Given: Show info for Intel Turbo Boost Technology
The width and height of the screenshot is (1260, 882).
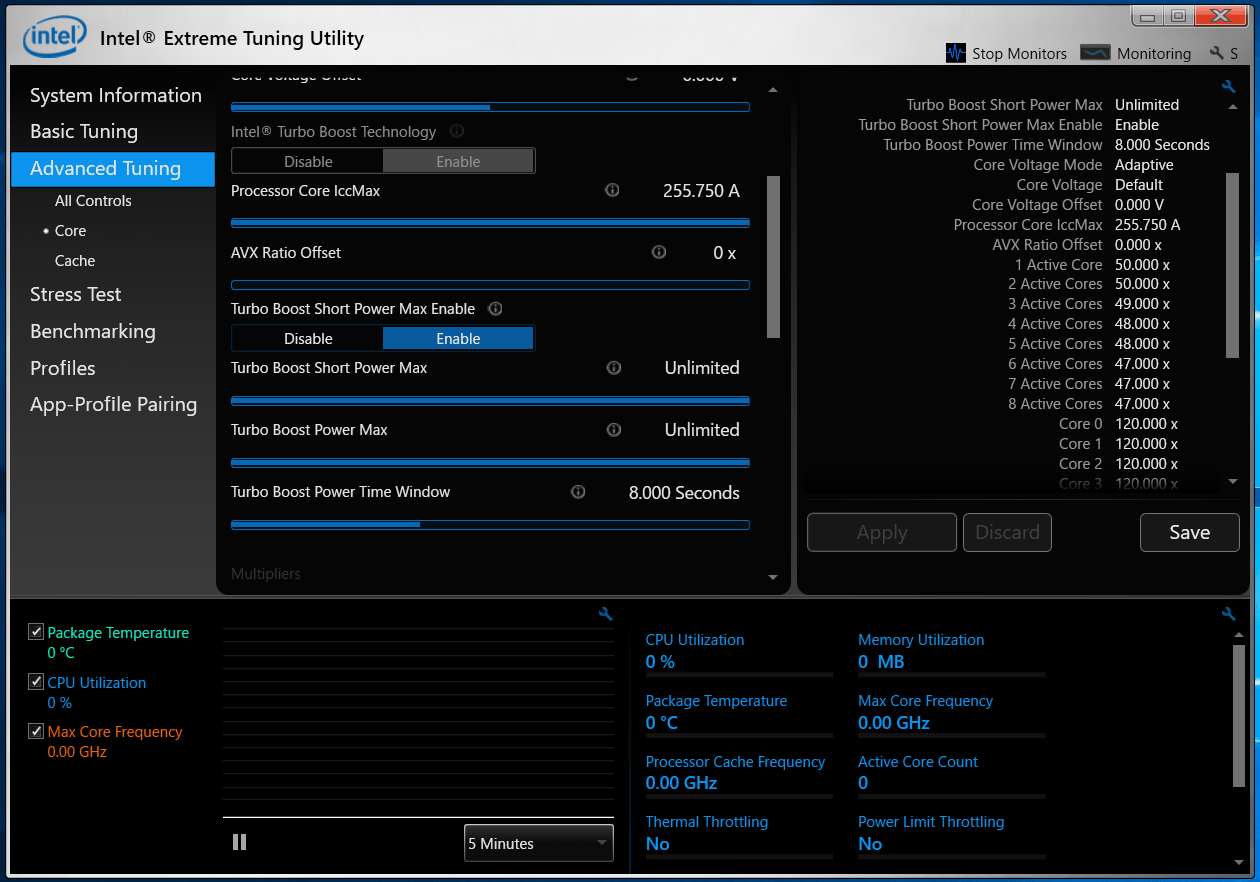Looking at the screenshot, I should [457, 131].
